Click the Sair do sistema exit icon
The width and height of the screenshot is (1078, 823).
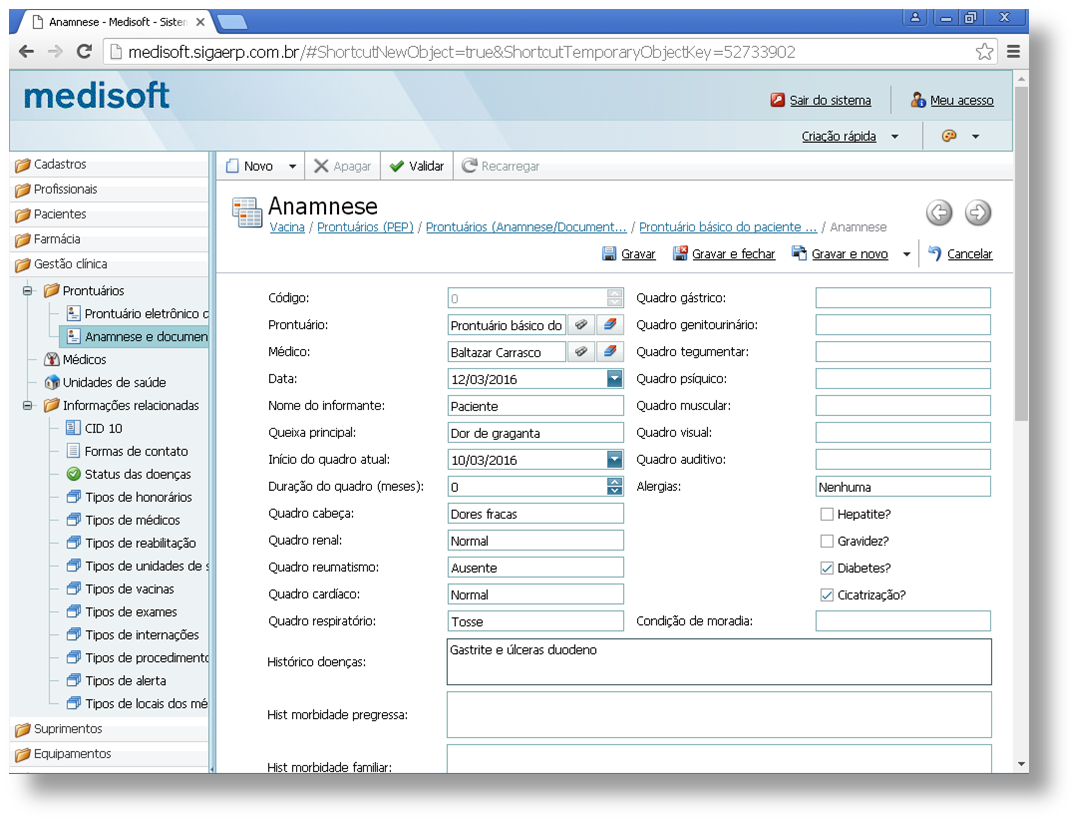(x=778, y=100)
